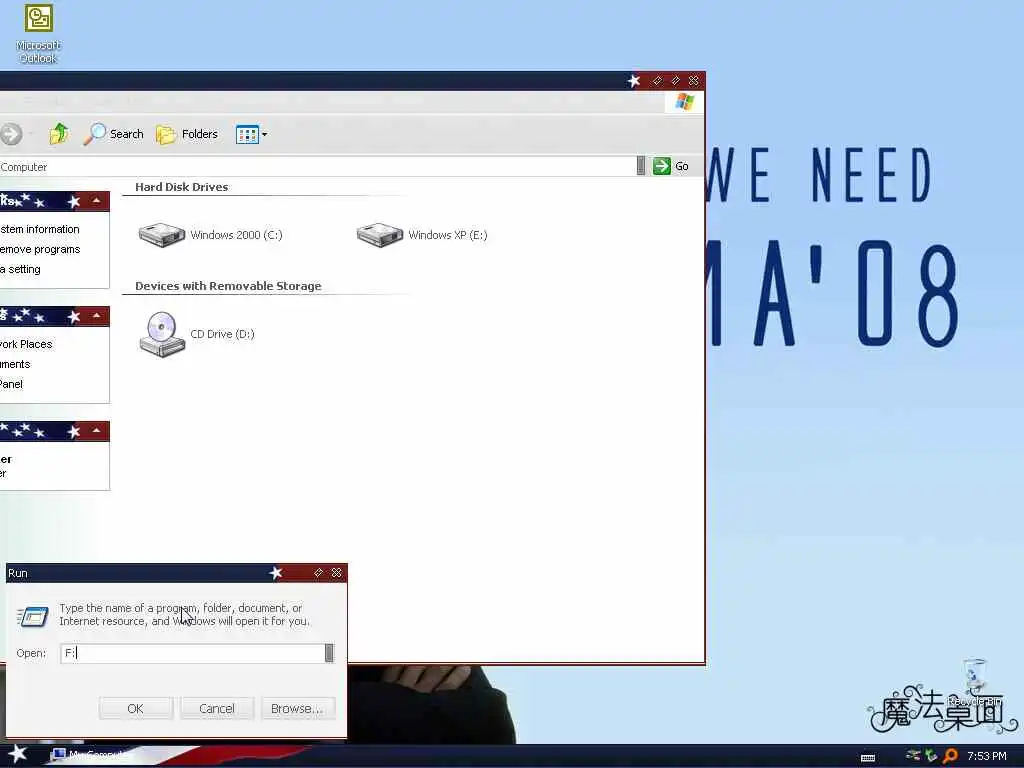Click the green tray icon beside the magnifier
This screenshot has width=1024, height=768.
932,756
